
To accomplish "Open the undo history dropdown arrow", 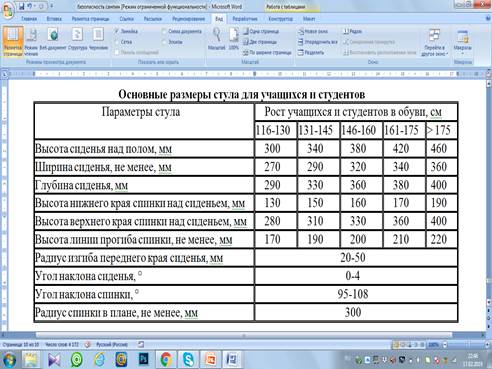I will point(35,6).
